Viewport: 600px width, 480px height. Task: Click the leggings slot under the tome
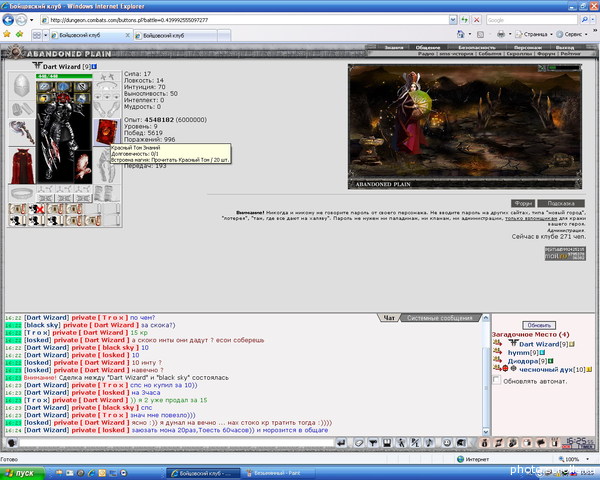click(x=107, y=166)
